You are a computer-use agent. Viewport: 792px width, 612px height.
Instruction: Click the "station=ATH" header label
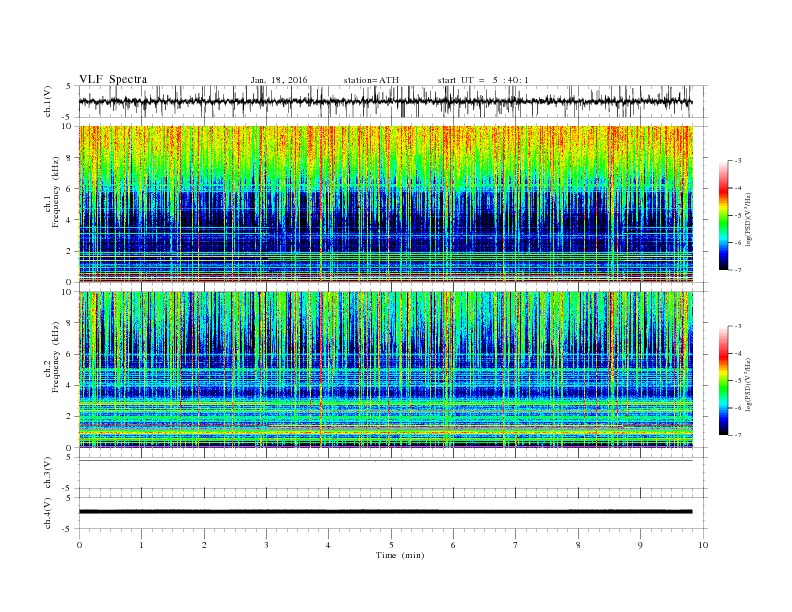[371, 80]
